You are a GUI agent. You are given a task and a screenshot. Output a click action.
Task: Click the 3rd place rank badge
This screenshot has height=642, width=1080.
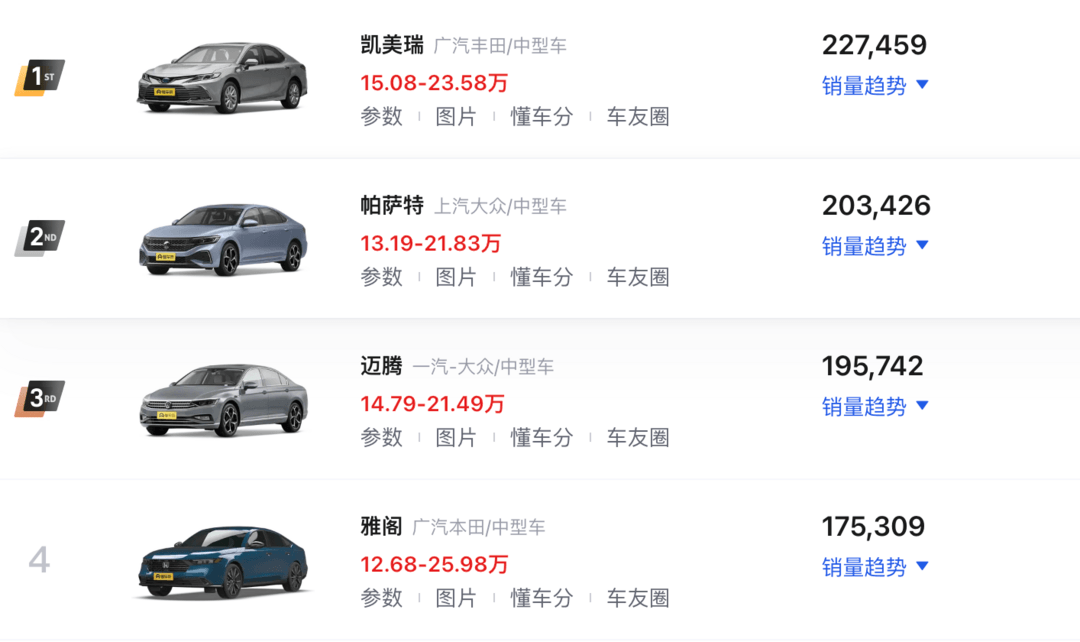click(x=39, y=399)
